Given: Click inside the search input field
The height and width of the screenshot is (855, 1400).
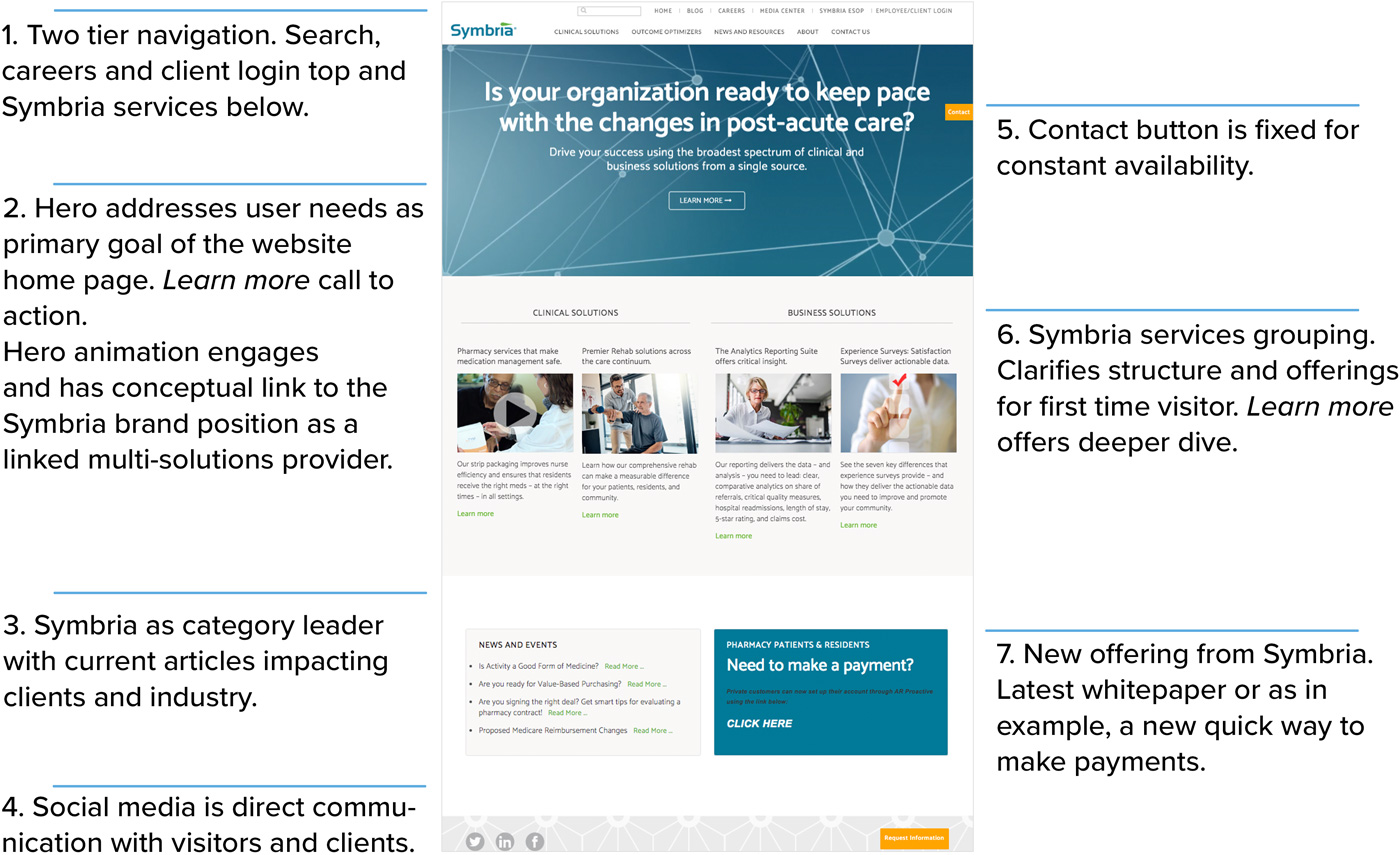Looking at the screenshot, I should pos(612,11).
